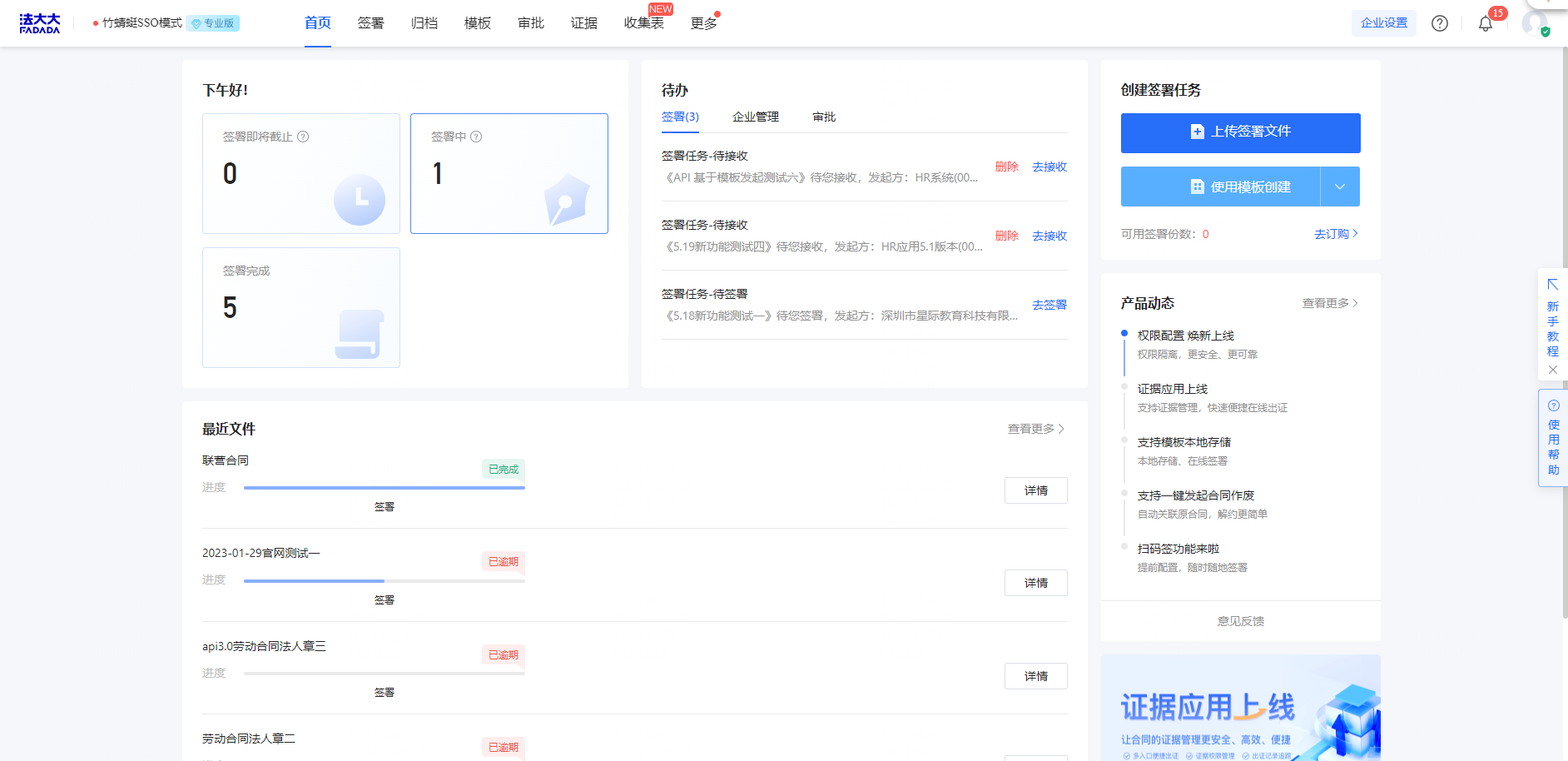Go to 首页 tab
This screenshot has width=1568, height=761.
coord(318,23)
